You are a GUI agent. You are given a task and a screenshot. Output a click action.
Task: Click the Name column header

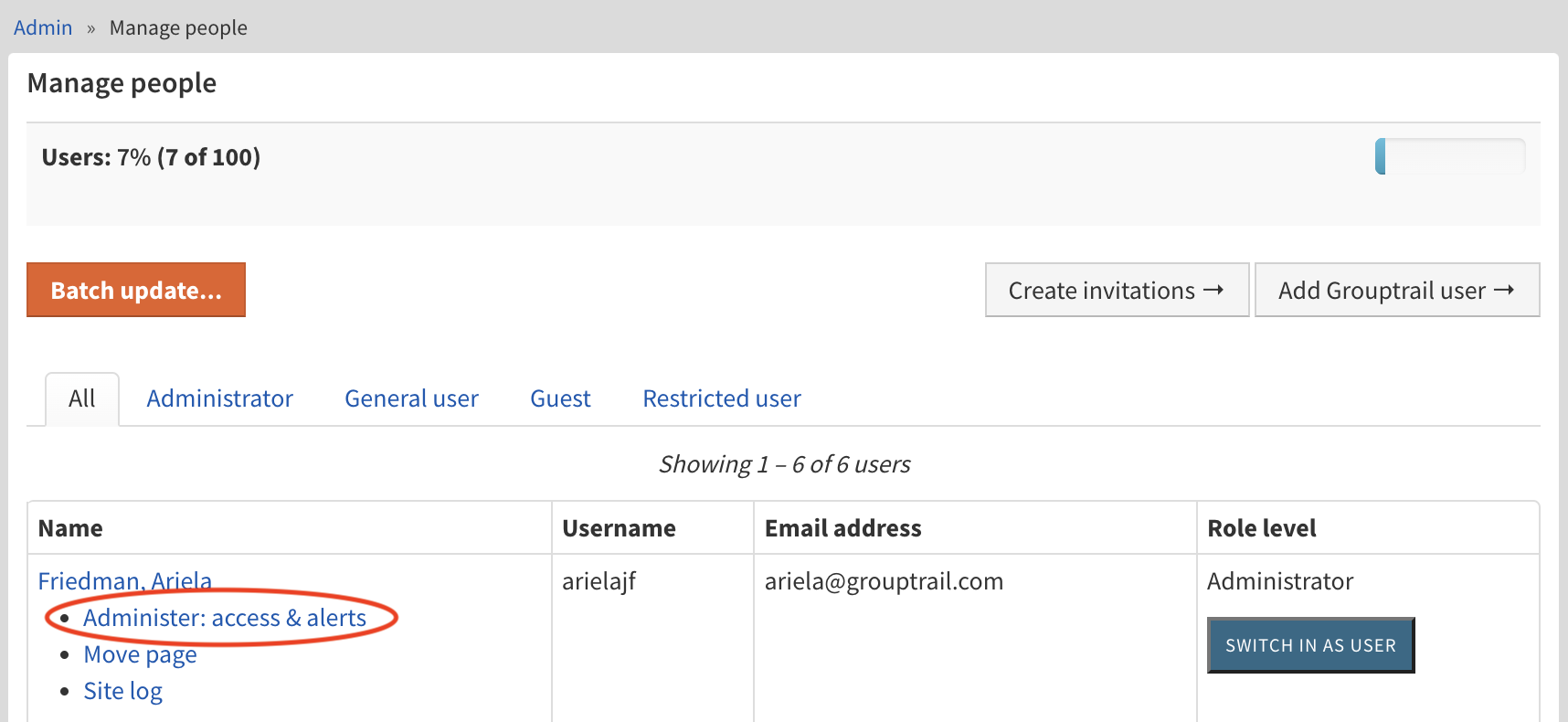70,528
